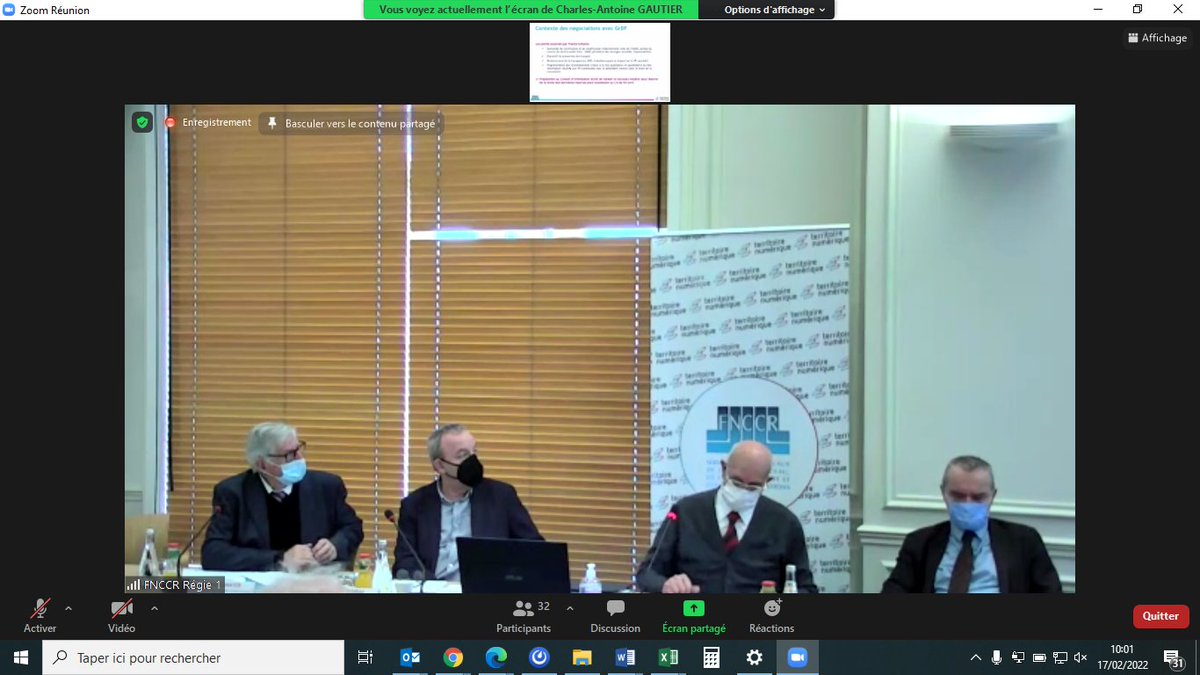
Task: Open Windows Settings gear in taskbar
Action: 754,657
